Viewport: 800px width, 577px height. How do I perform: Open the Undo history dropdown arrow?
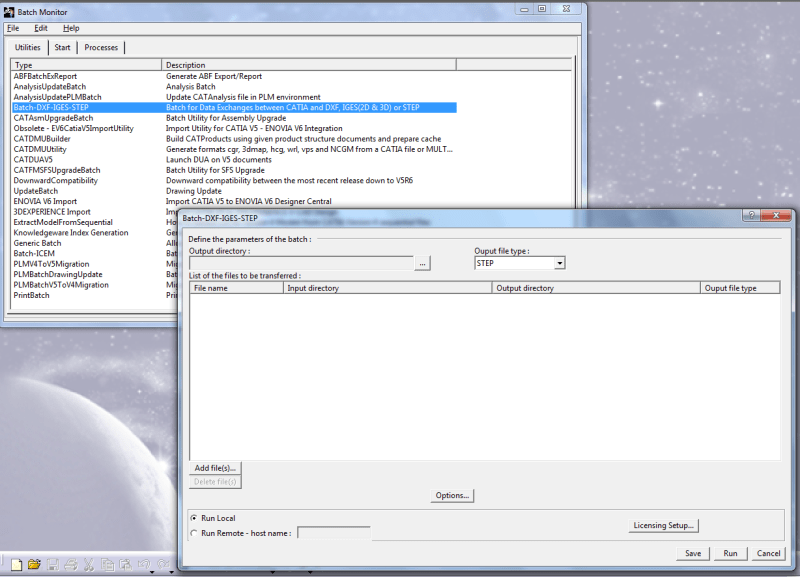(x=152, y=572)
